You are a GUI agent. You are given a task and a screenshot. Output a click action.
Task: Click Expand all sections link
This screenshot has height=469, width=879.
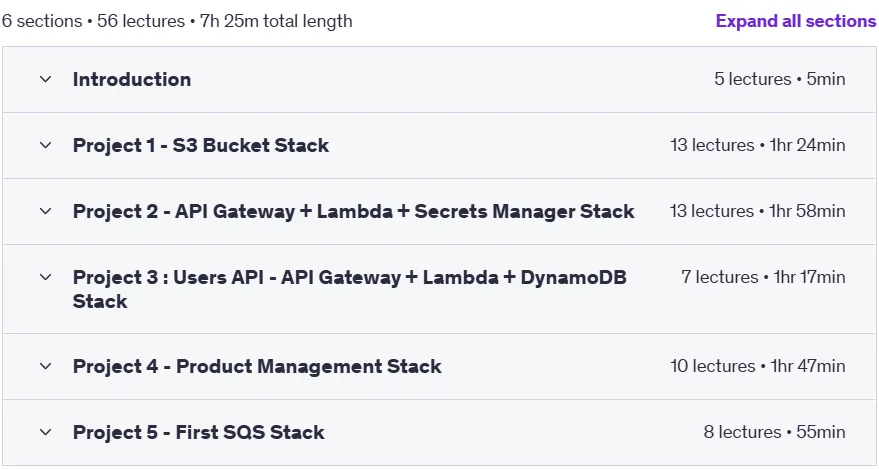point(796,21)
